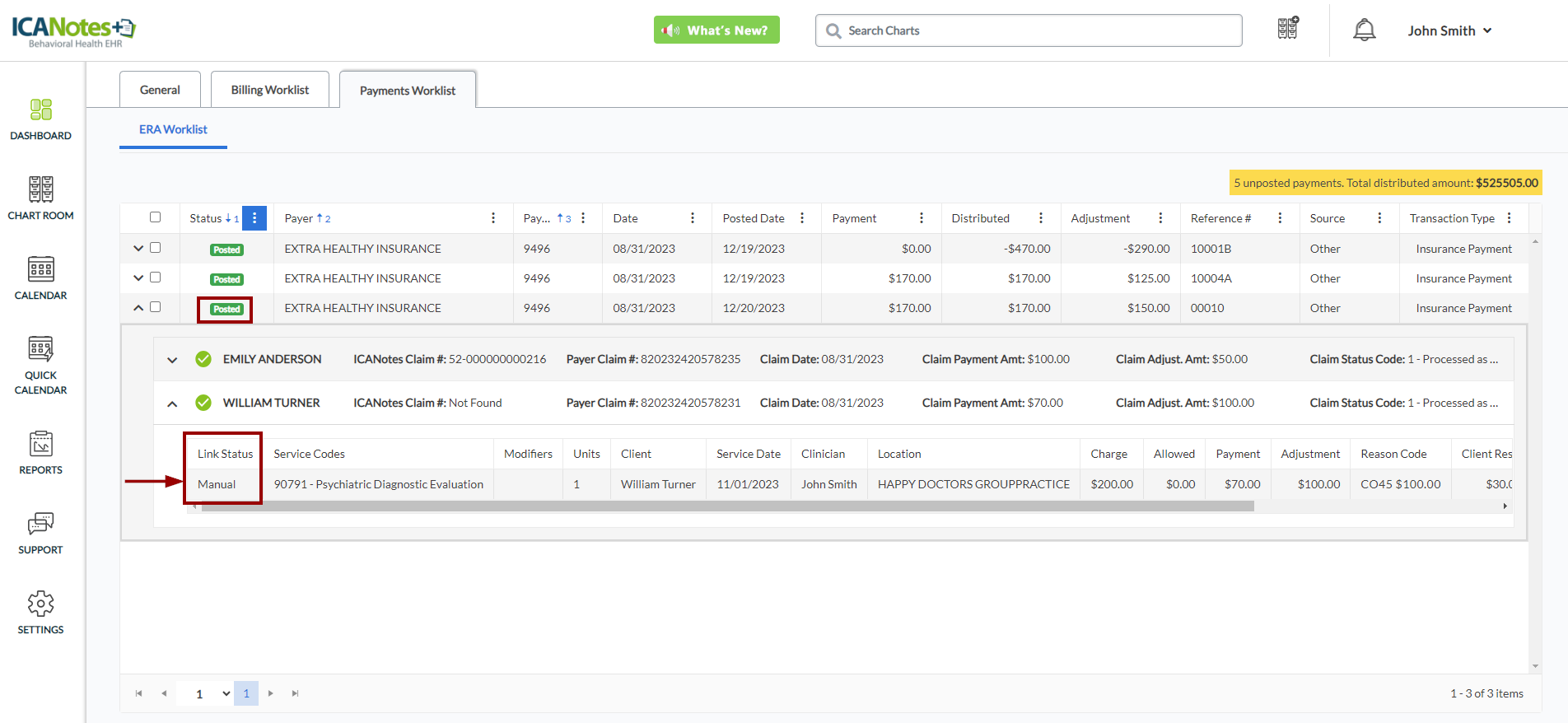Click the notifications bell icon
1568x723 pixels.
click(x=1364, y=30)
